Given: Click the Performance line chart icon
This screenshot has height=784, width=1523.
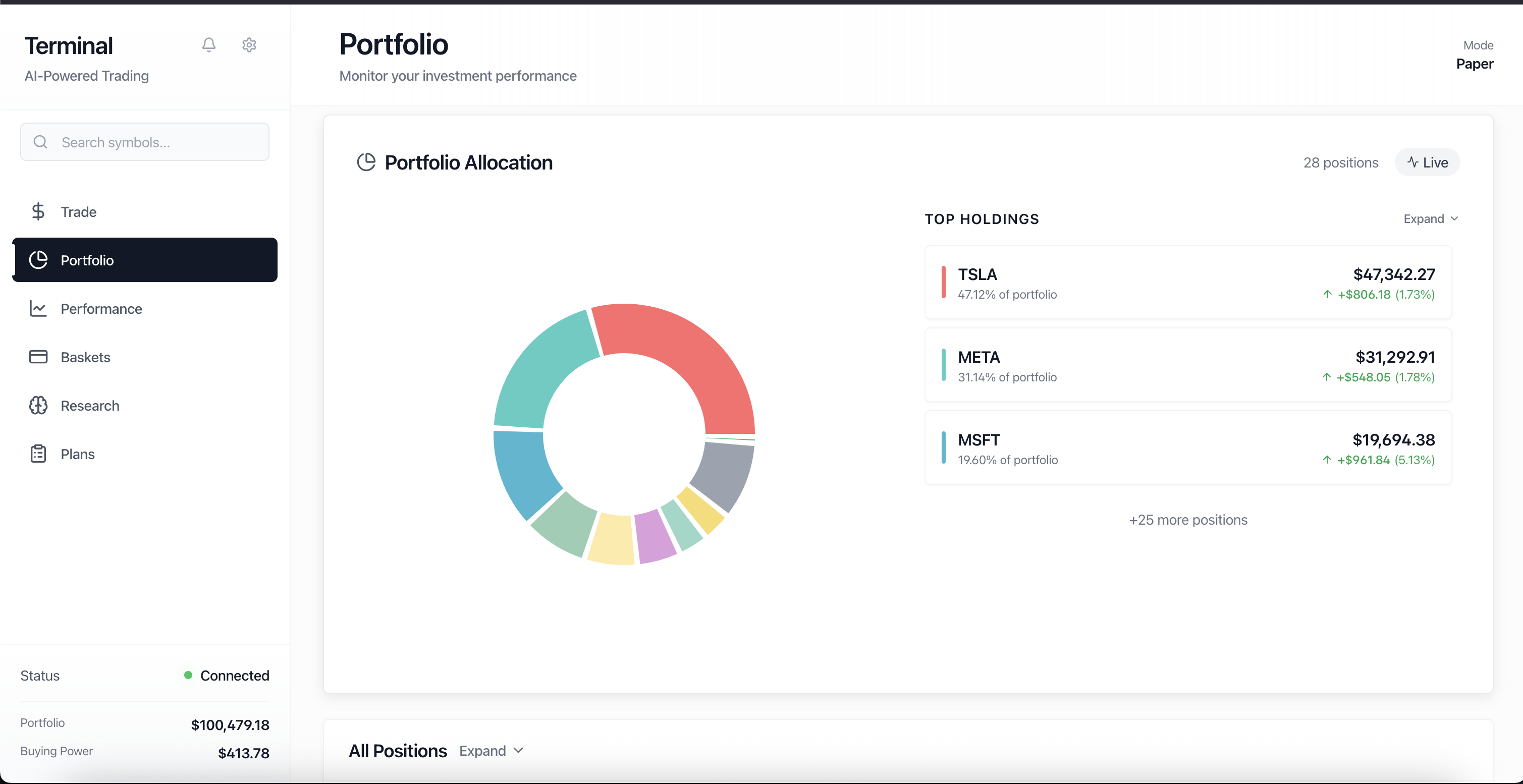Looking at the screenshot, I should 38,309.
